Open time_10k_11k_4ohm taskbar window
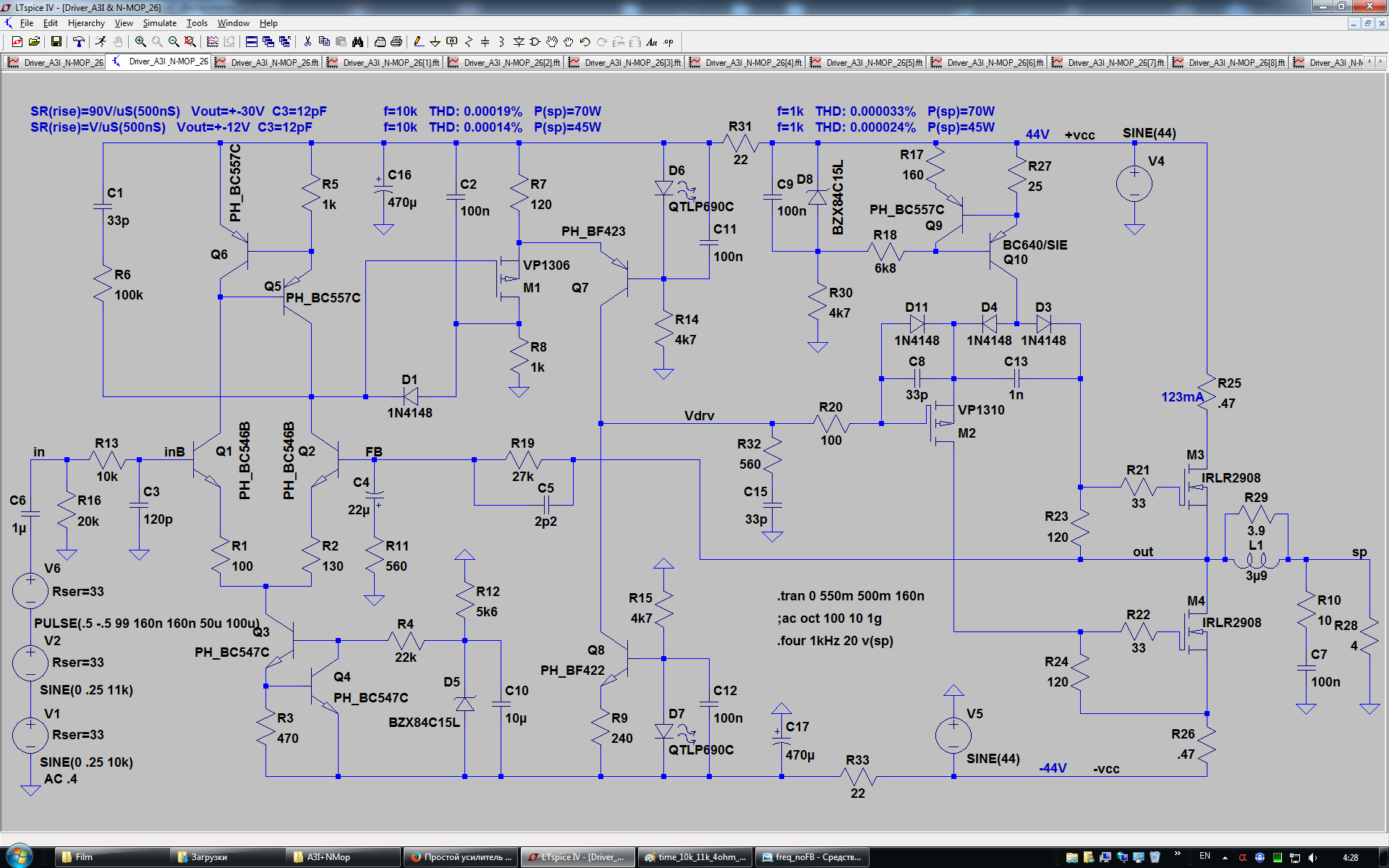The height and width of the screenshot is (868, 1389). [x=694, y=857]
